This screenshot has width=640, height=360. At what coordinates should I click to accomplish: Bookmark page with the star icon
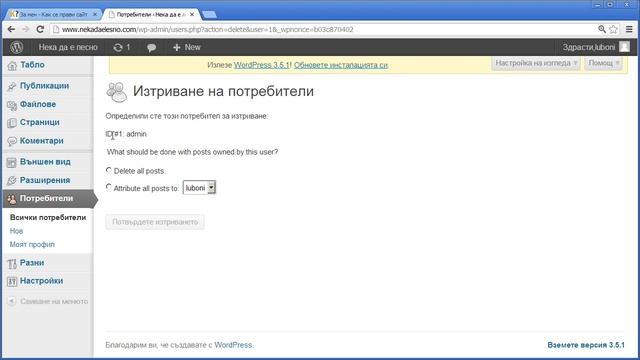[x=613, y=29]
